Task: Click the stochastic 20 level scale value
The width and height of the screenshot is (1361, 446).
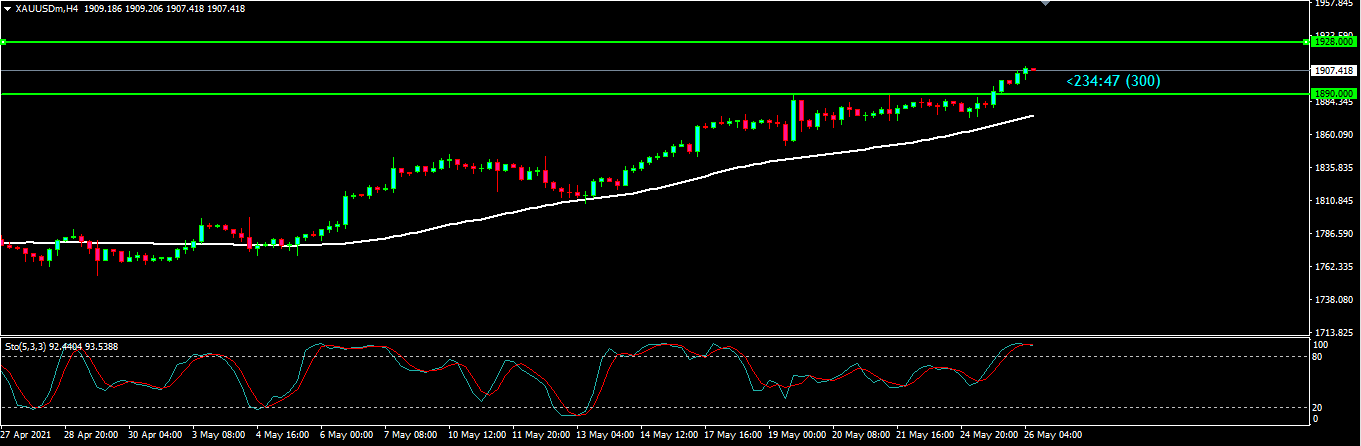Action: tap(1320, 407)
